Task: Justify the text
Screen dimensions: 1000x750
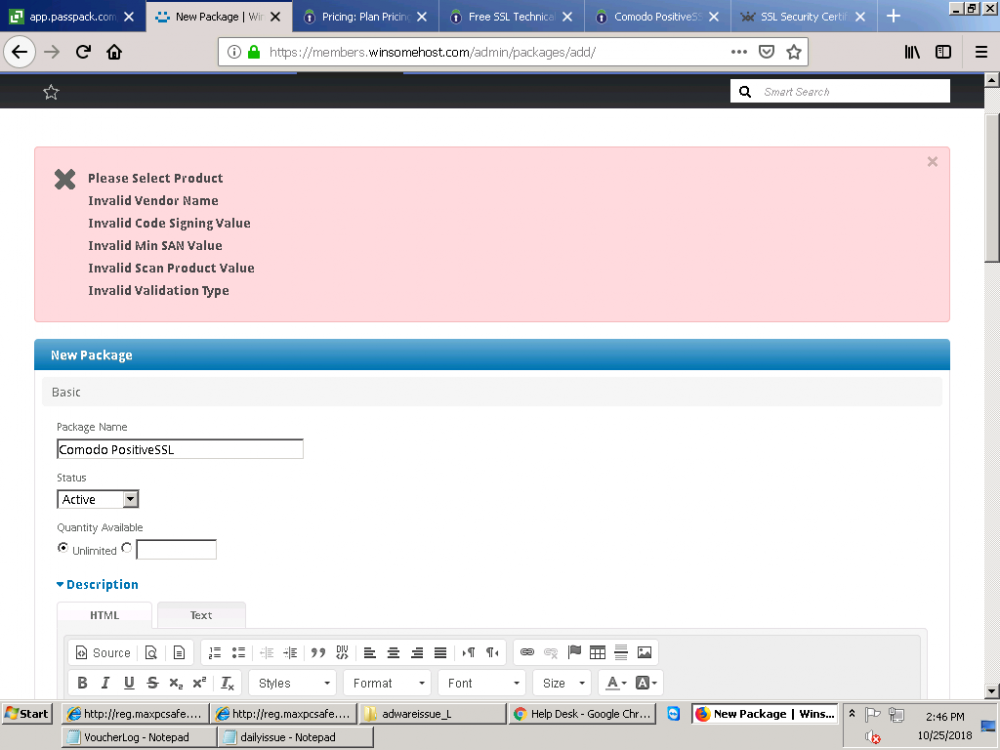Action: coord(441,652)
